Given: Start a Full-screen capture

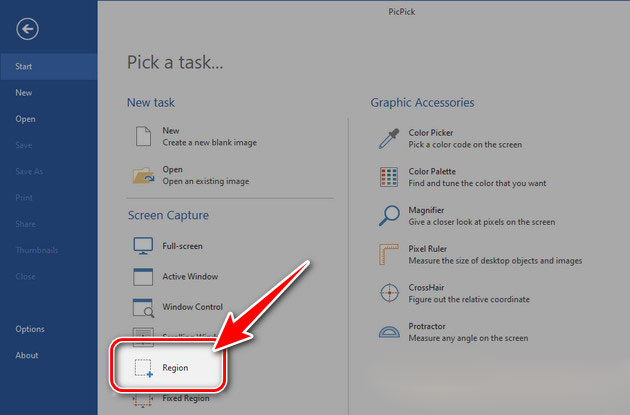Looking at the screenshot, I should click(x=182, y=246).
